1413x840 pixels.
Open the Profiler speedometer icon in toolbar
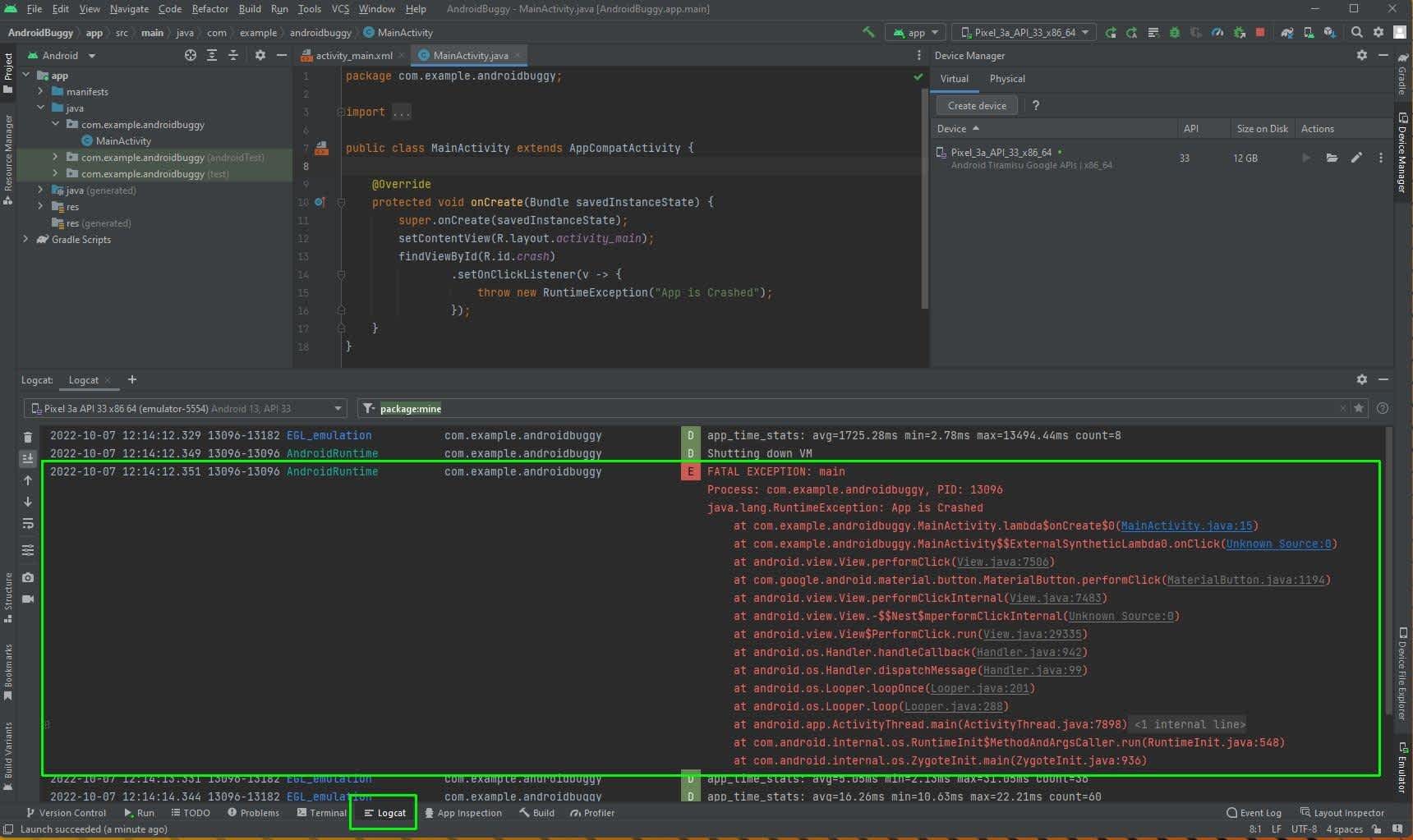pos(1217,32)
